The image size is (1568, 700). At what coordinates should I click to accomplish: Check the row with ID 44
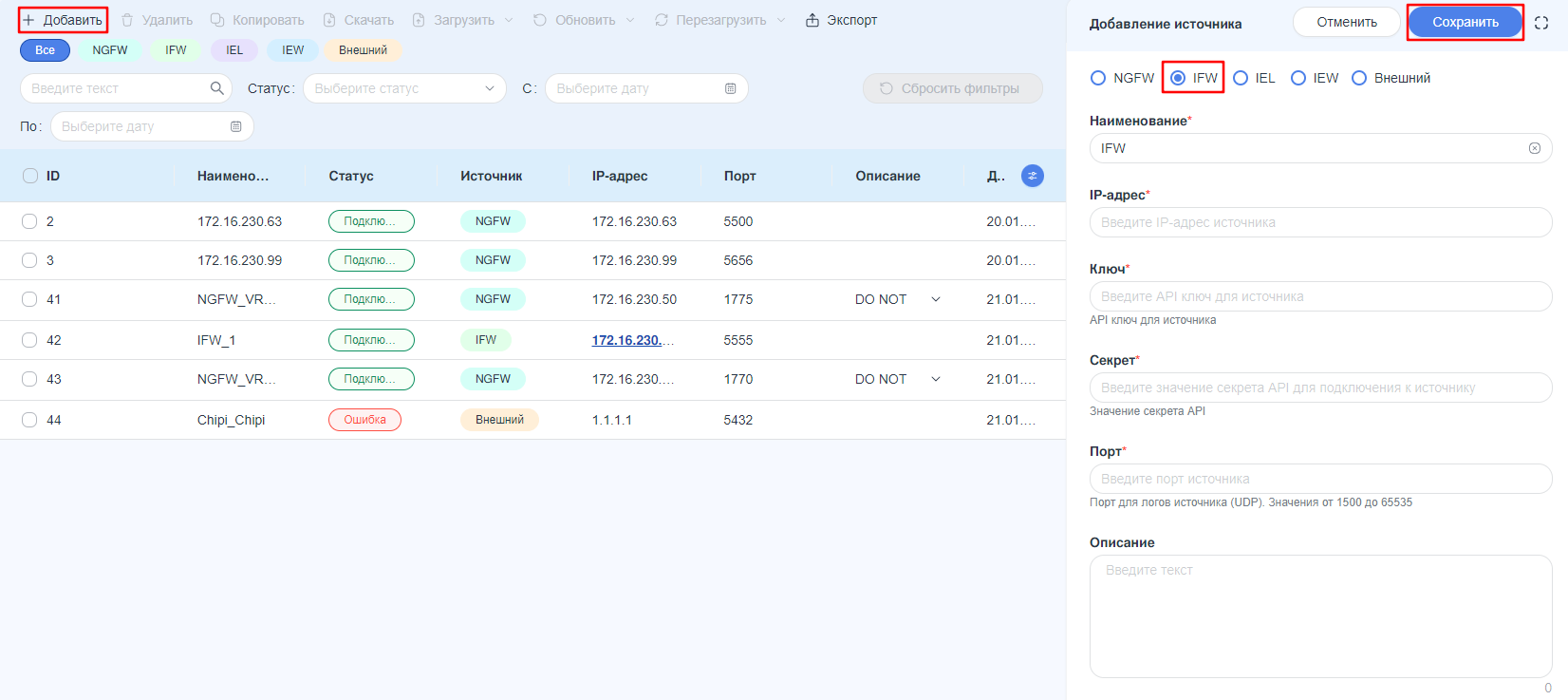tap(29, 420)
